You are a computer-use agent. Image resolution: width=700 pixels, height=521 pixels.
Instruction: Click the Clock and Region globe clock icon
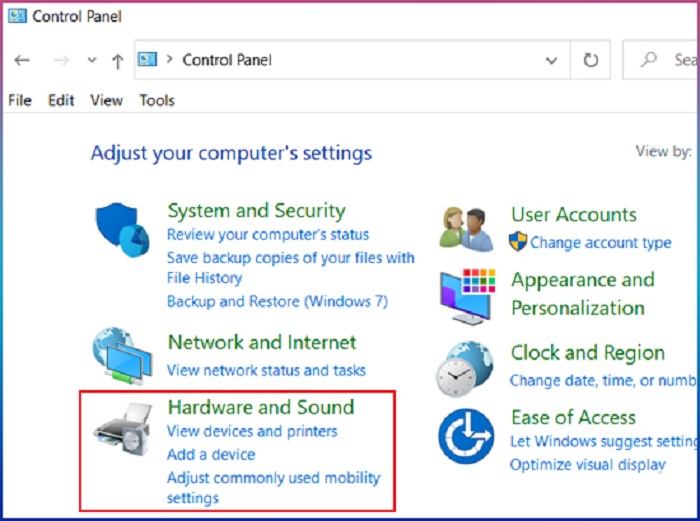coord(465,369)
